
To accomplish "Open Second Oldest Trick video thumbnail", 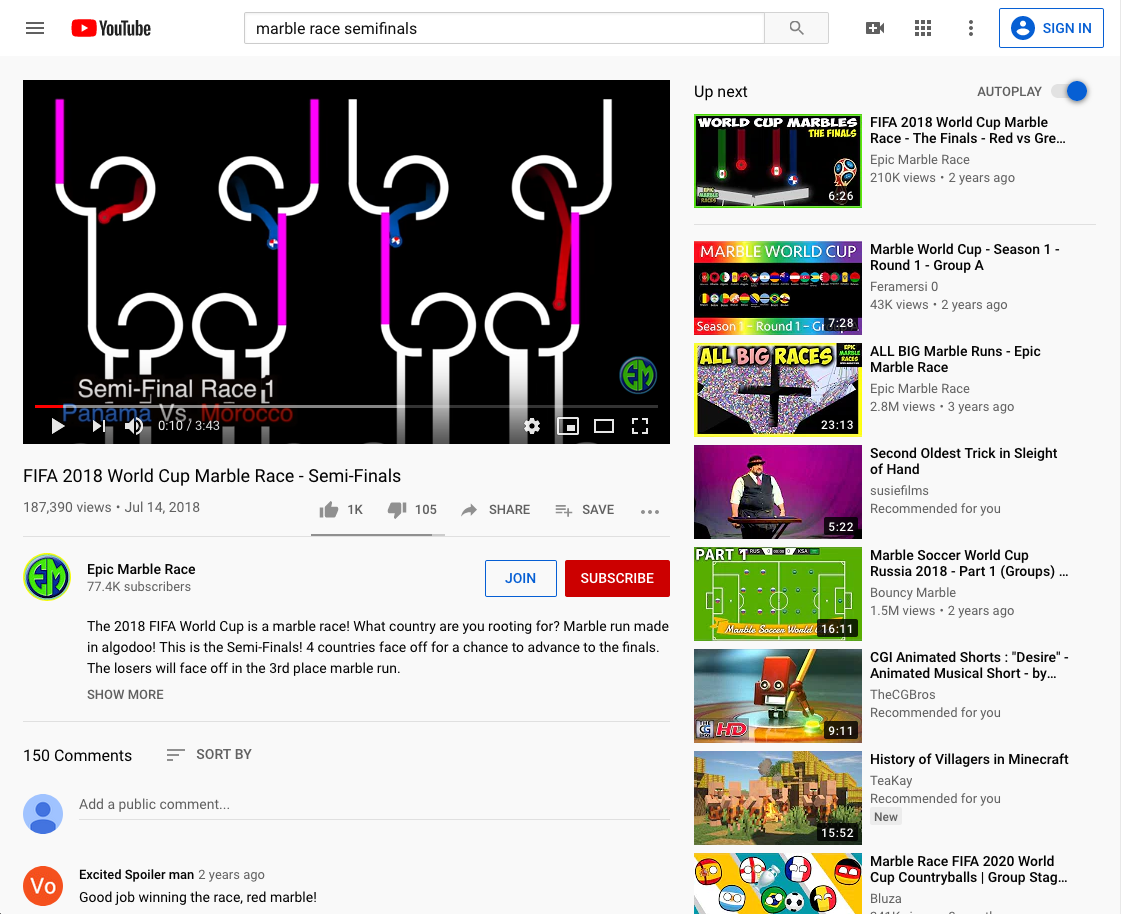I will coord(778,492).
